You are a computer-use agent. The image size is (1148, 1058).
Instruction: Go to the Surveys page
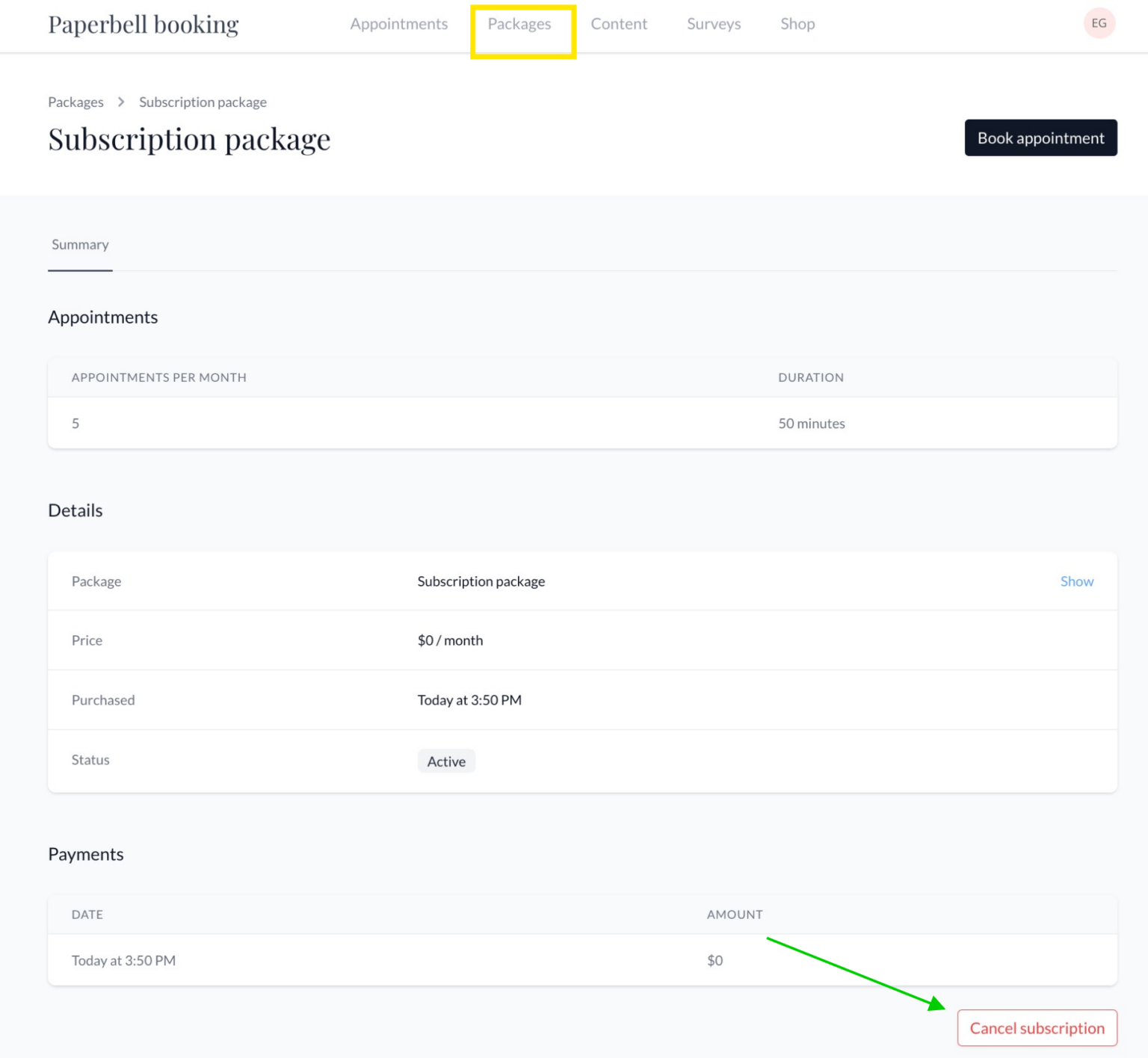coord(713,23)
